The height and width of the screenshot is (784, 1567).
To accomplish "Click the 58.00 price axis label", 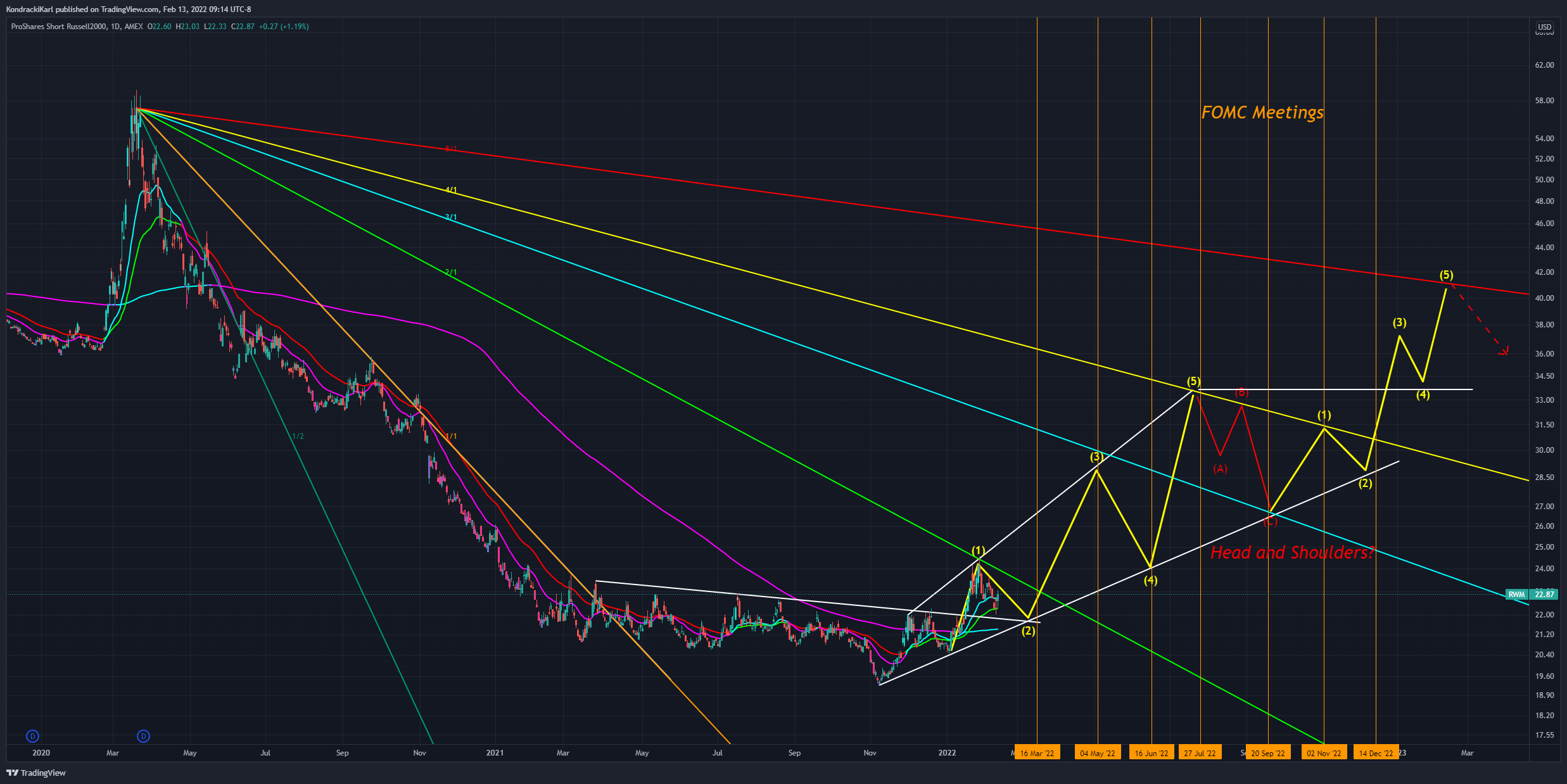I will point(1545,101).
